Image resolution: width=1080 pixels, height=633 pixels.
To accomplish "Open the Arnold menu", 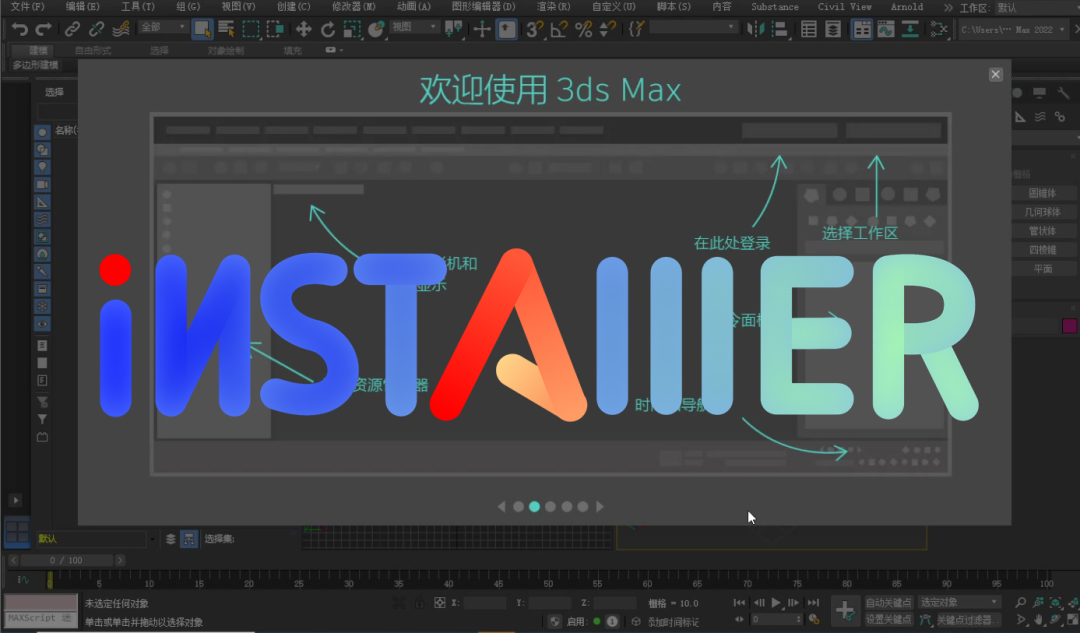I will 906,7.
